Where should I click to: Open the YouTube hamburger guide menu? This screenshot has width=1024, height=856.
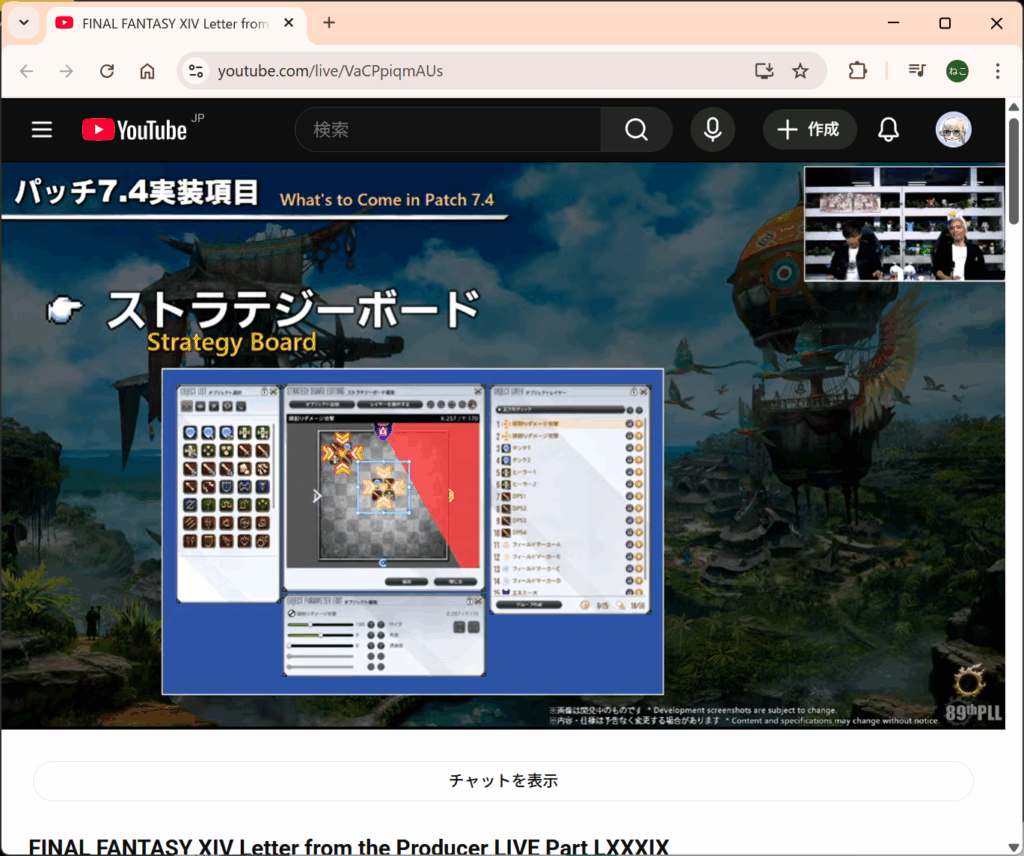[41, 130]
